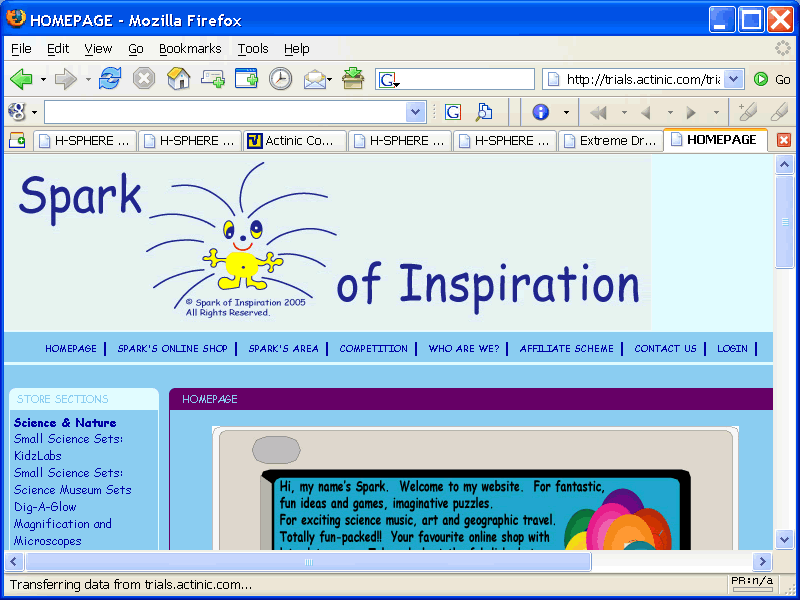
Task: Click the horizontal scrollbar right arrow
Action: click(762, 562)
